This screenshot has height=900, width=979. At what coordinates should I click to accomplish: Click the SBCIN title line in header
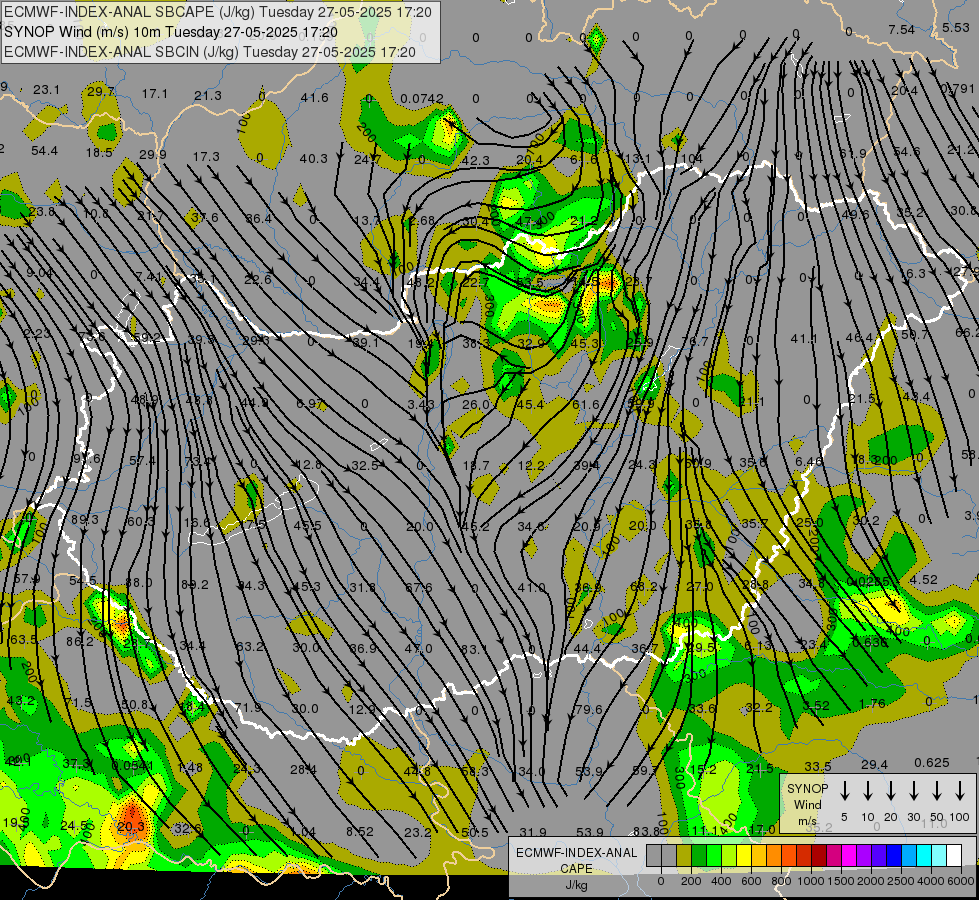coord(210,52)
